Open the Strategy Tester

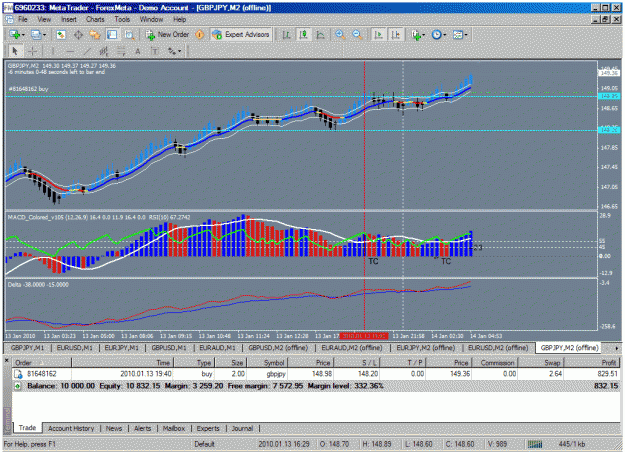click(129, 35)
